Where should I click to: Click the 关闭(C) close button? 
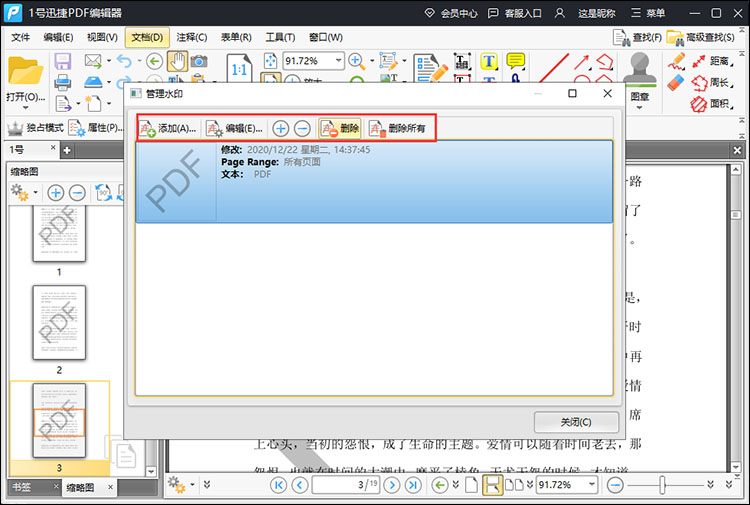point(576,422)
